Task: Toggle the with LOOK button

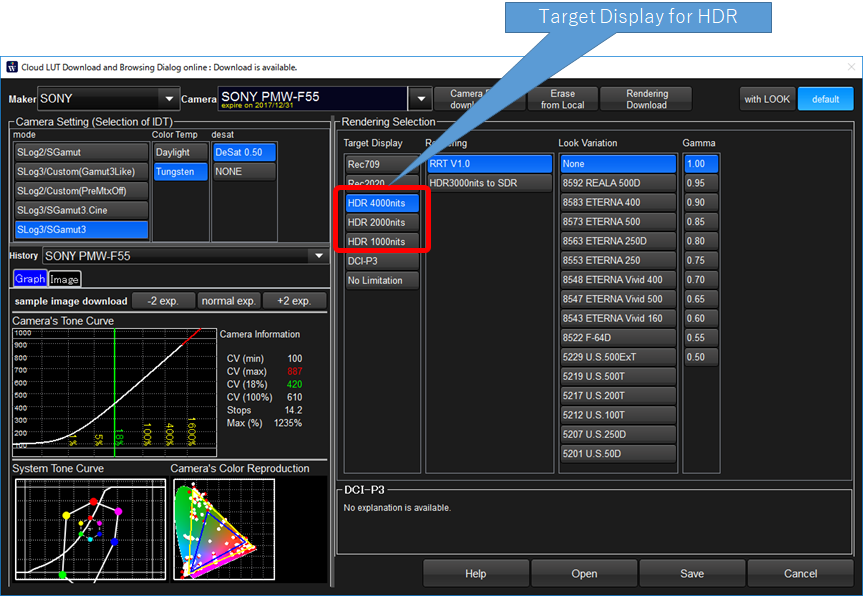Action: coord(767,99)
